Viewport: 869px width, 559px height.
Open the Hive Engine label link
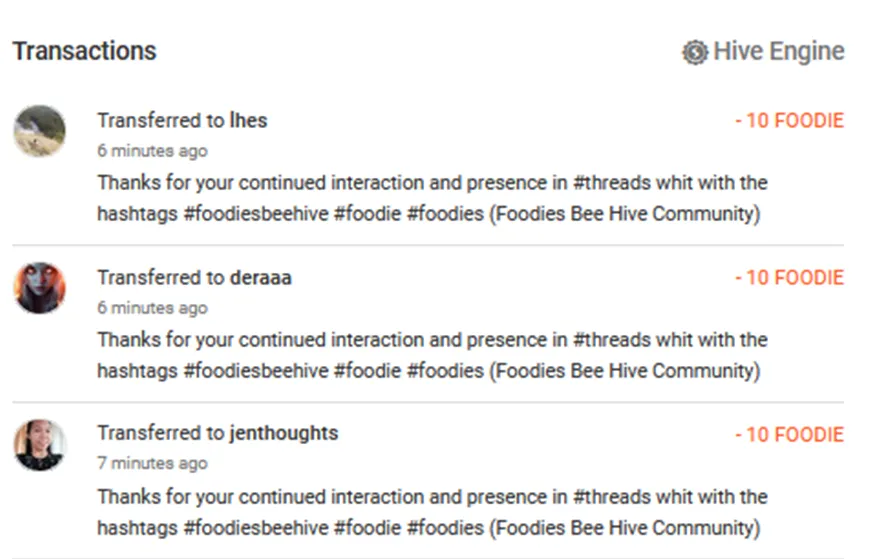(x=778, y=52)
